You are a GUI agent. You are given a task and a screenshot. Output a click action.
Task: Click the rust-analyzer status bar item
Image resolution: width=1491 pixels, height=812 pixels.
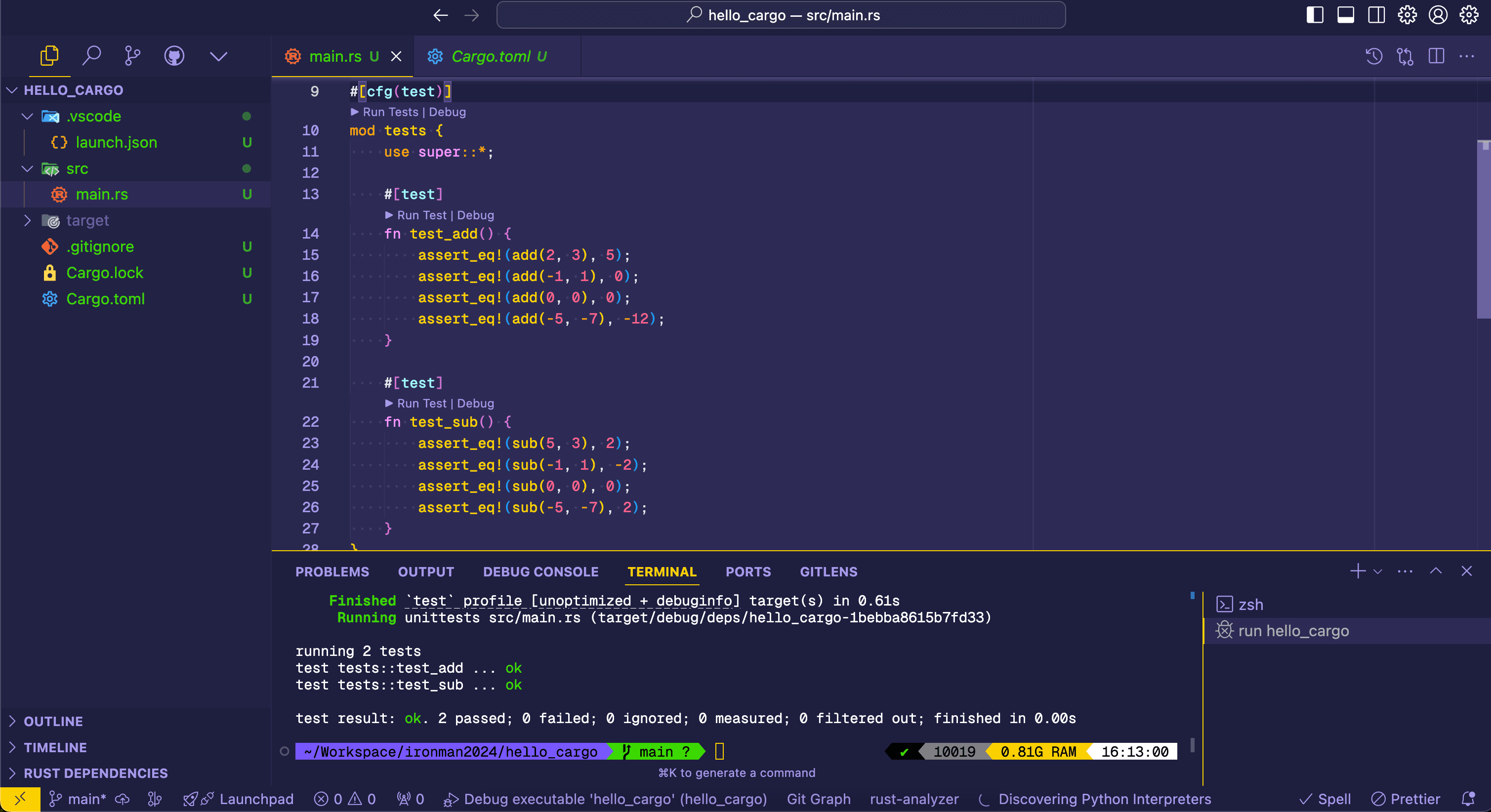coord(913,799)
